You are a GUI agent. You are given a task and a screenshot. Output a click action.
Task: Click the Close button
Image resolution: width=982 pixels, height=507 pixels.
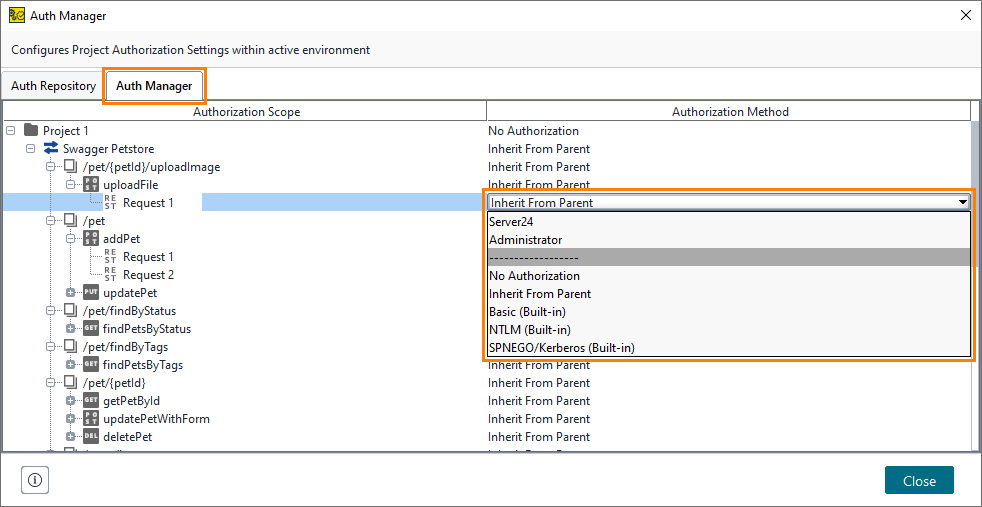coord(919,481)
